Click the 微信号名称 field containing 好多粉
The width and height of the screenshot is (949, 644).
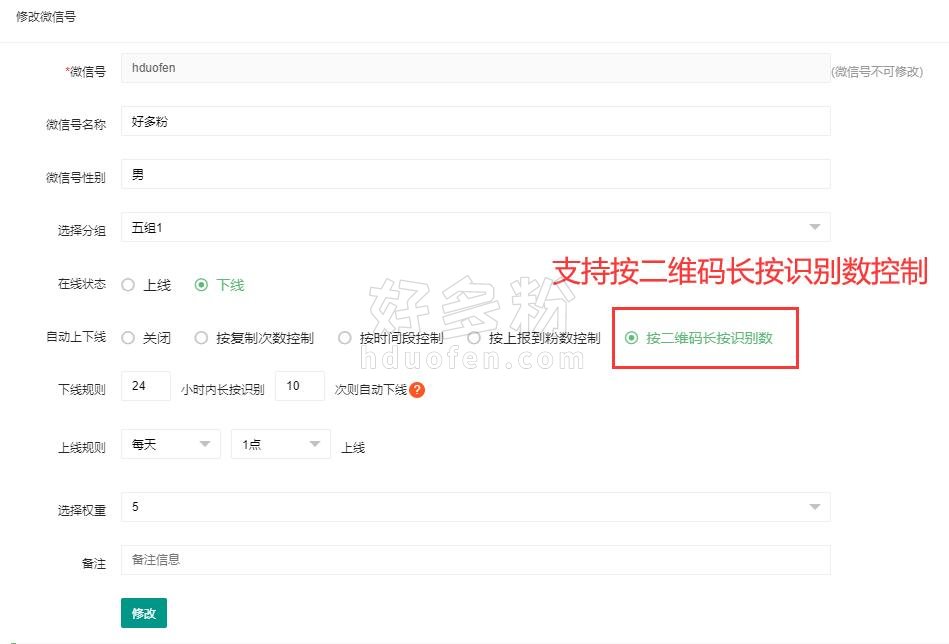[x=475, y=121]
